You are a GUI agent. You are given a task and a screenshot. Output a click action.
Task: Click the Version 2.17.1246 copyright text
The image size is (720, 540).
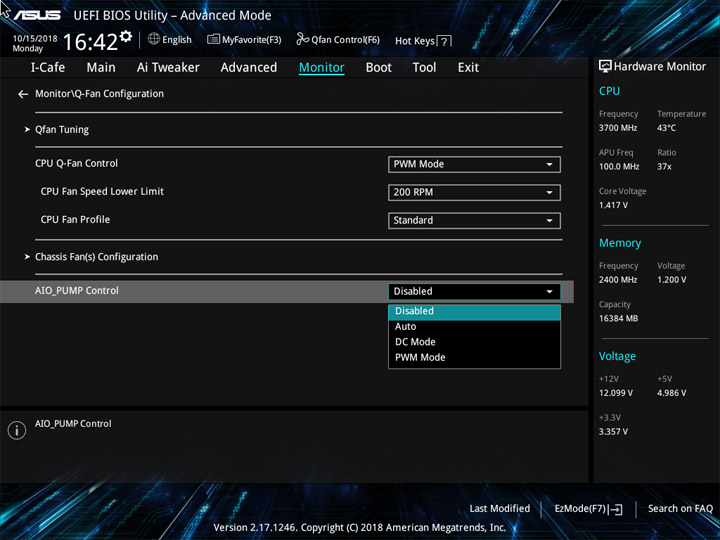(x=360, y=528)
